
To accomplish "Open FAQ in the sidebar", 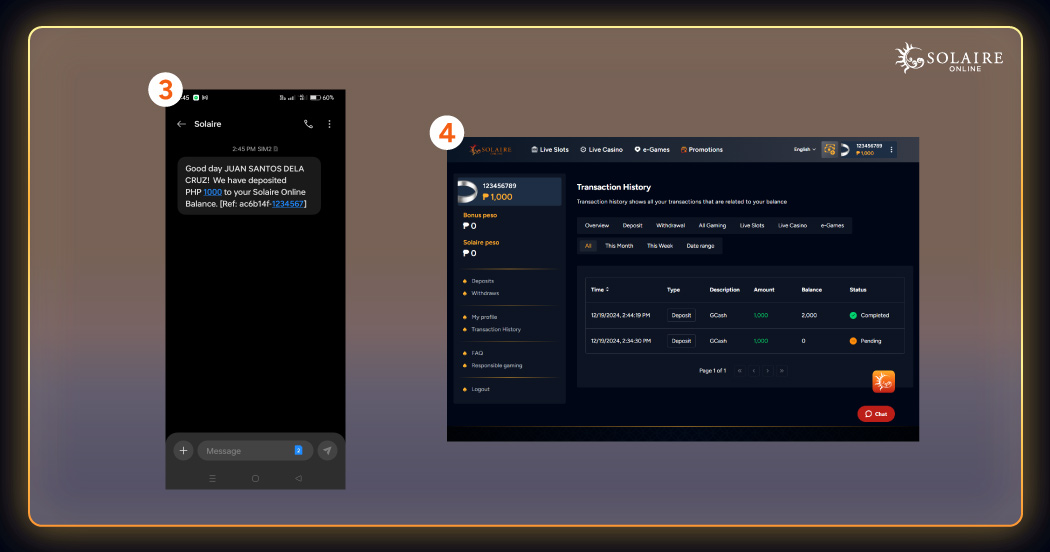I will coord(477,353).
